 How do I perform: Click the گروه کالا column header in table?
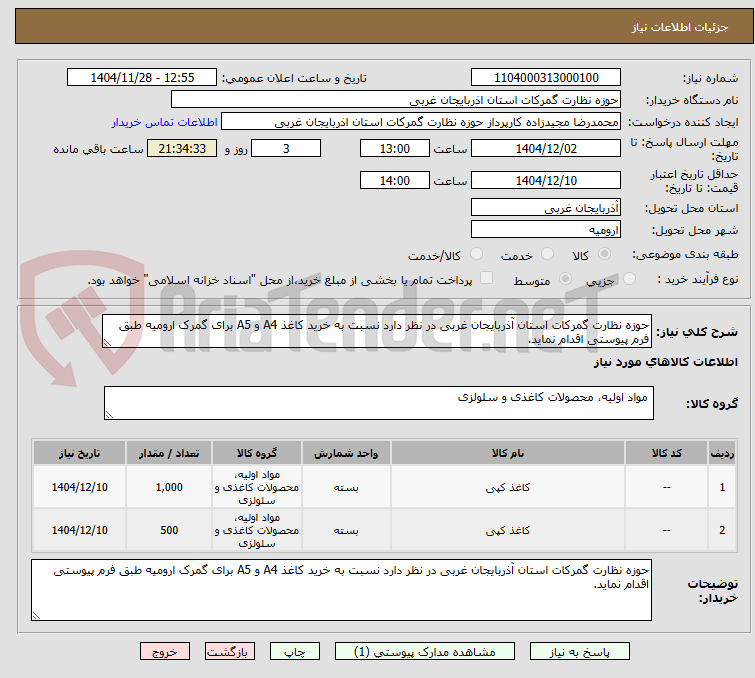257,453
